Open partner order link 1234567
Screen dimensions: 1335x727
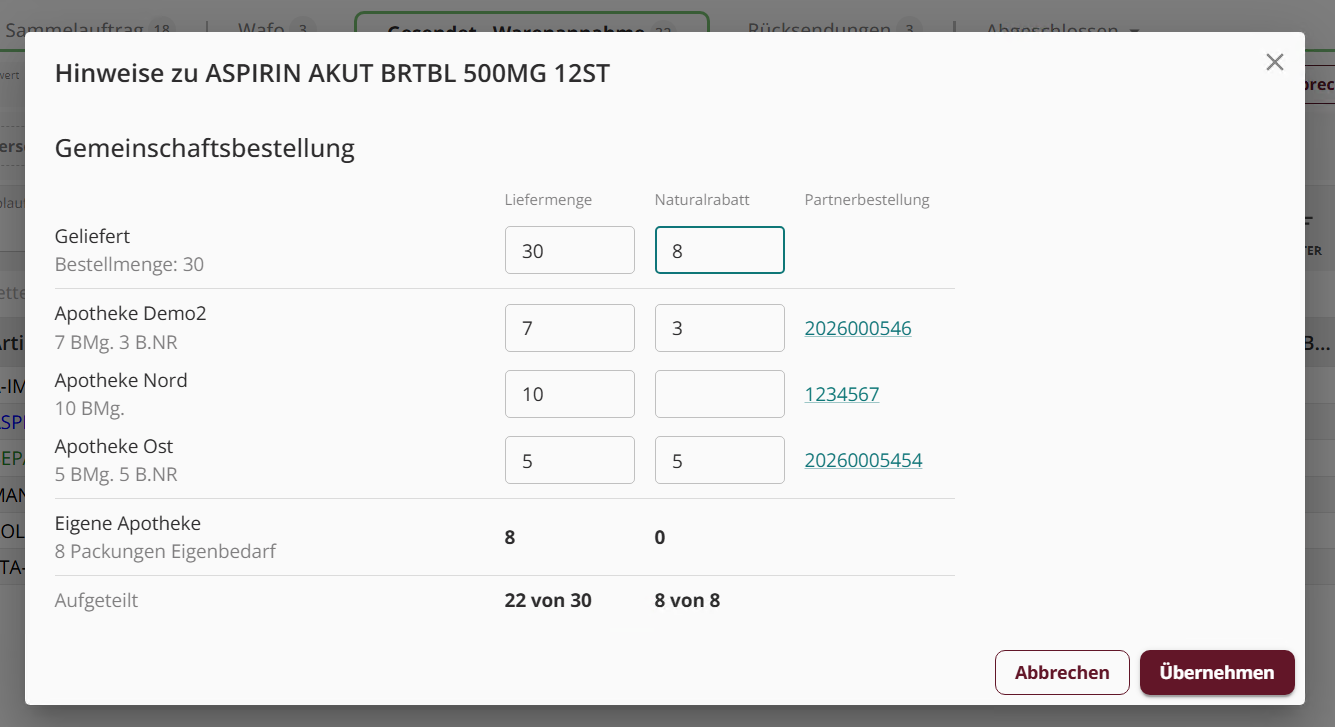842,394
